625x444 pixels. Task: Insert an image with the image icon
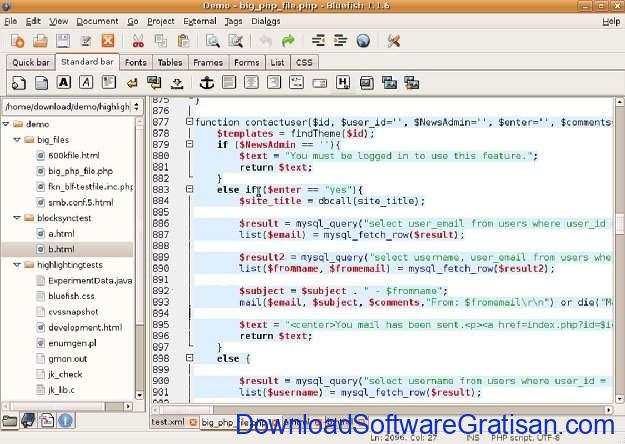(366, 83)
